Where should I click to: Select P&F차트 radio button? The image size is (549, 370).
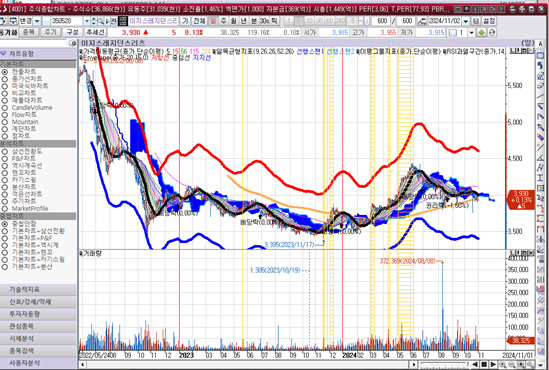5,159
